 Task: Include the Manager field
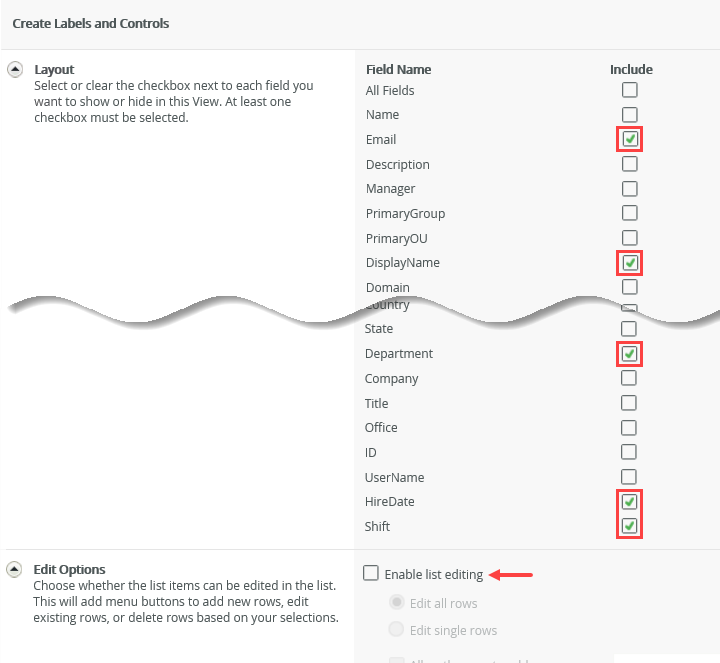[630, 188]
